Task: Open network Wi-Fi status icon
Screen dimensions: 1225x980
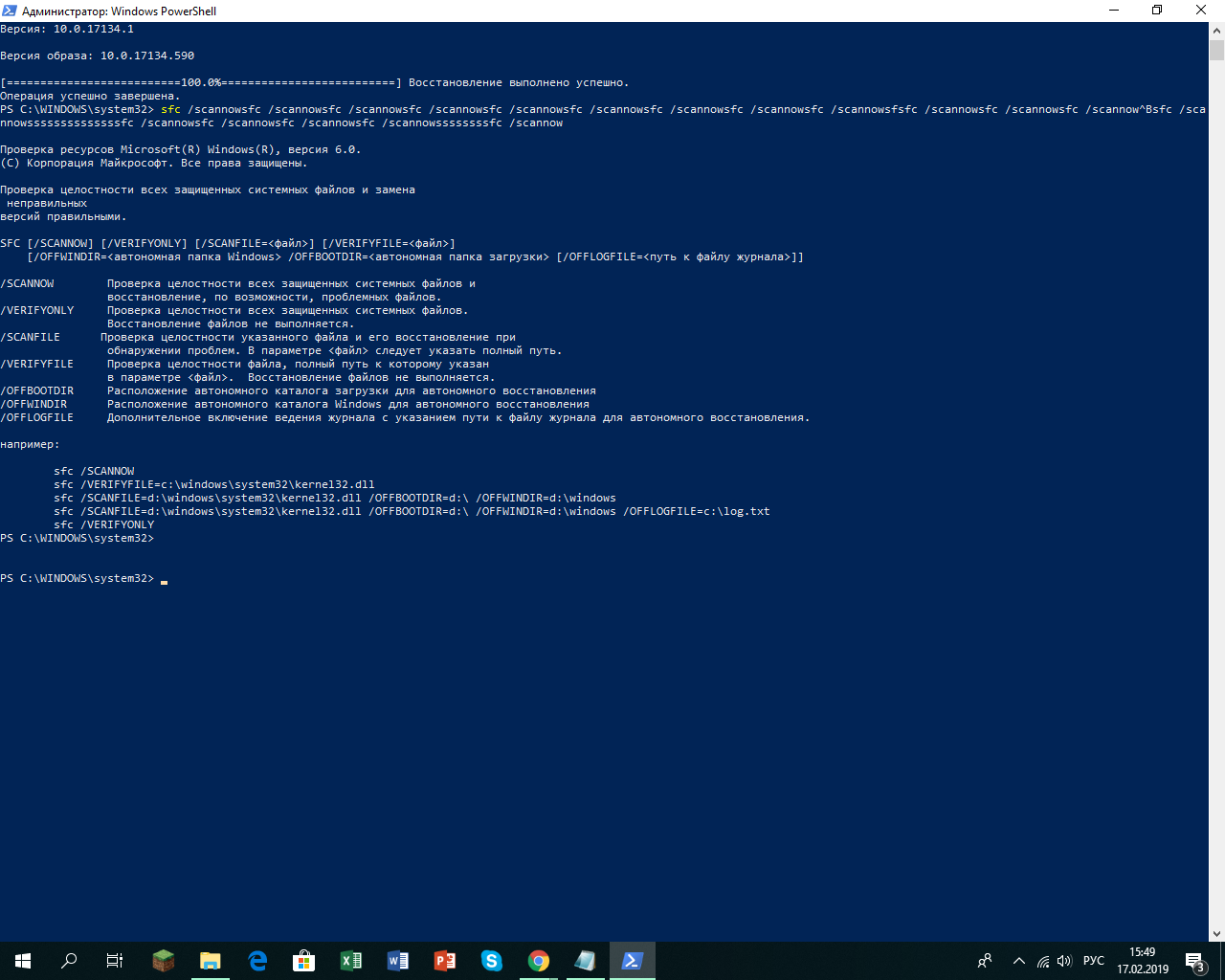Action: 1043,961
